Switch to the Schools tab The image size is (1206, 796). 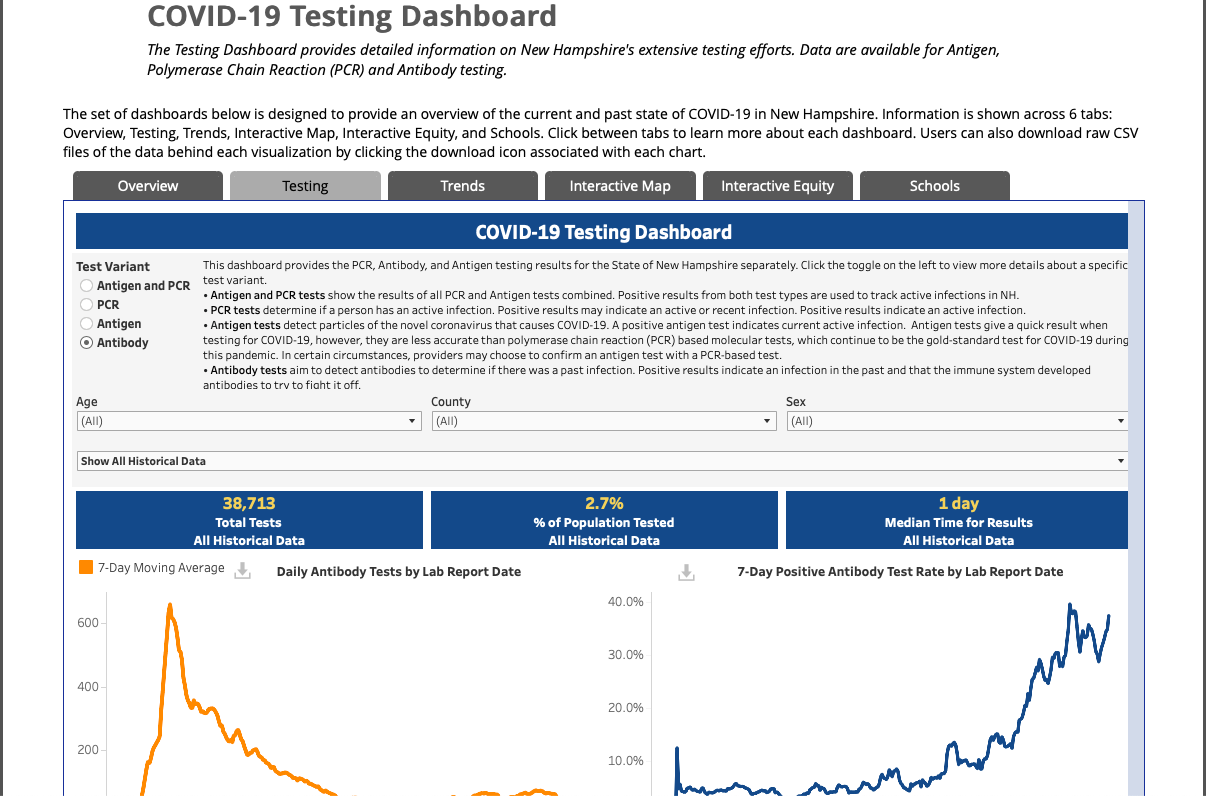click(x=935, y=186)
